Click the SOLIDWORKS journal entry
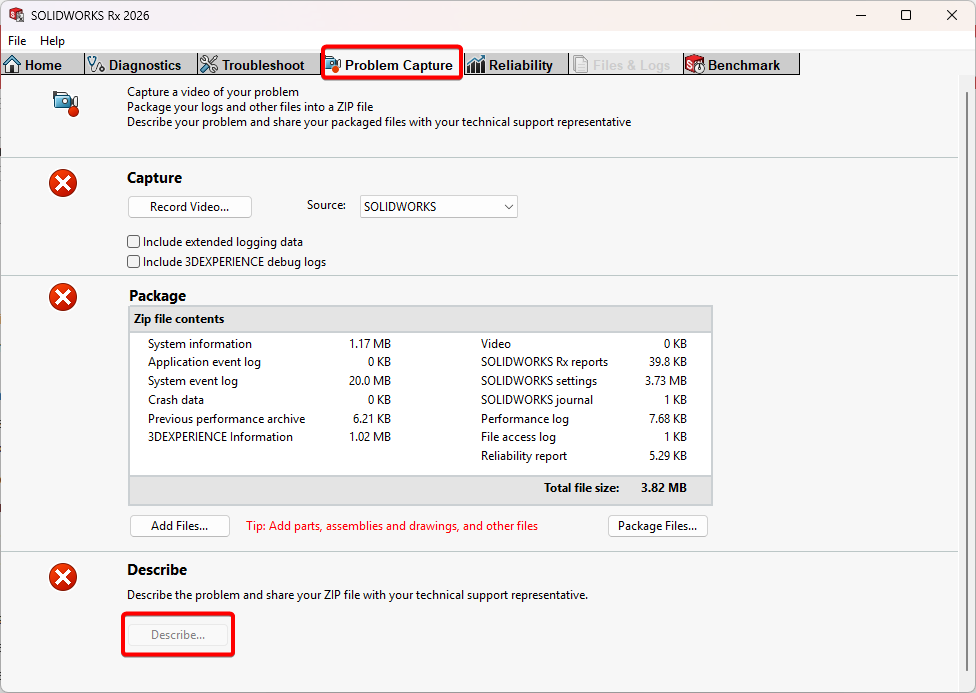976x693 pixels. click(x=537, y=400)
